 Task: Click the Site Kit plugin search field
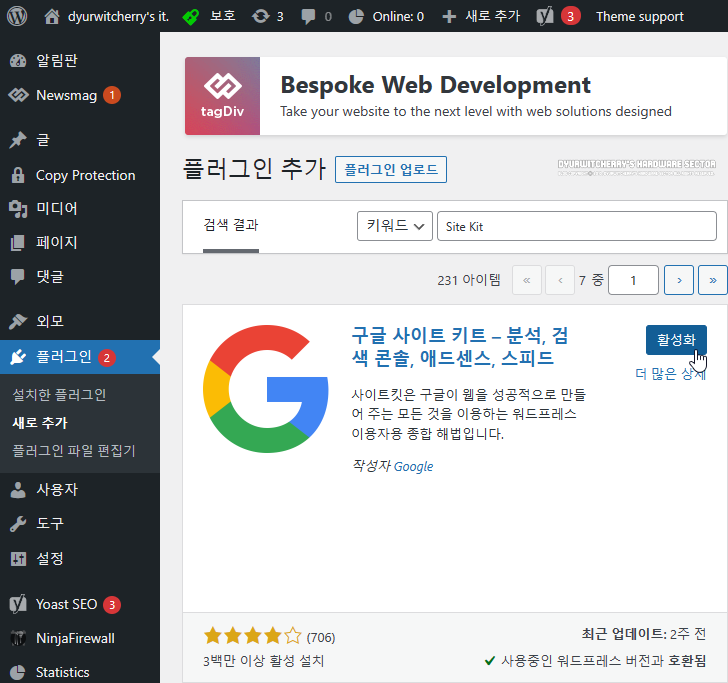click(577, 226)
